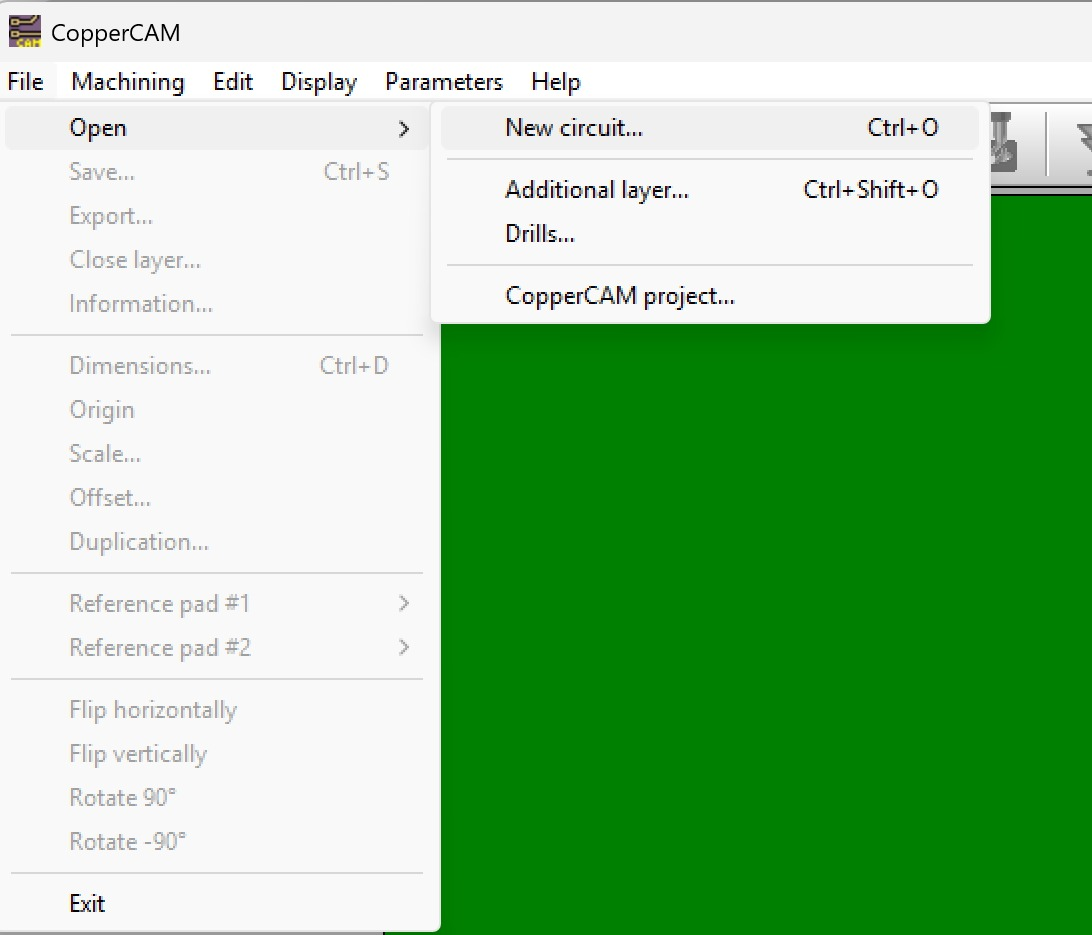The height and width of the screenshot is (935, 1092).
Task: Click the Scale... menu entry
Action: click(x=217, y=454)
